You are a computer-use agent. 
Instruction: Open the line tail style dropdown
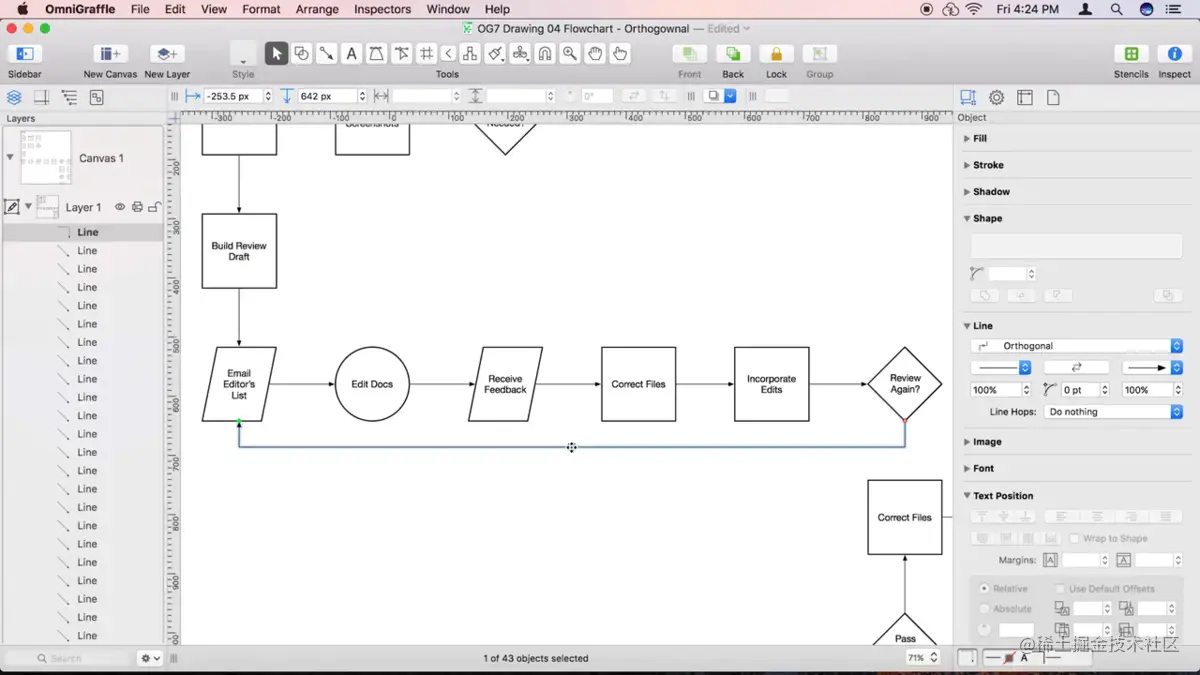click(x=1000, y=368)
